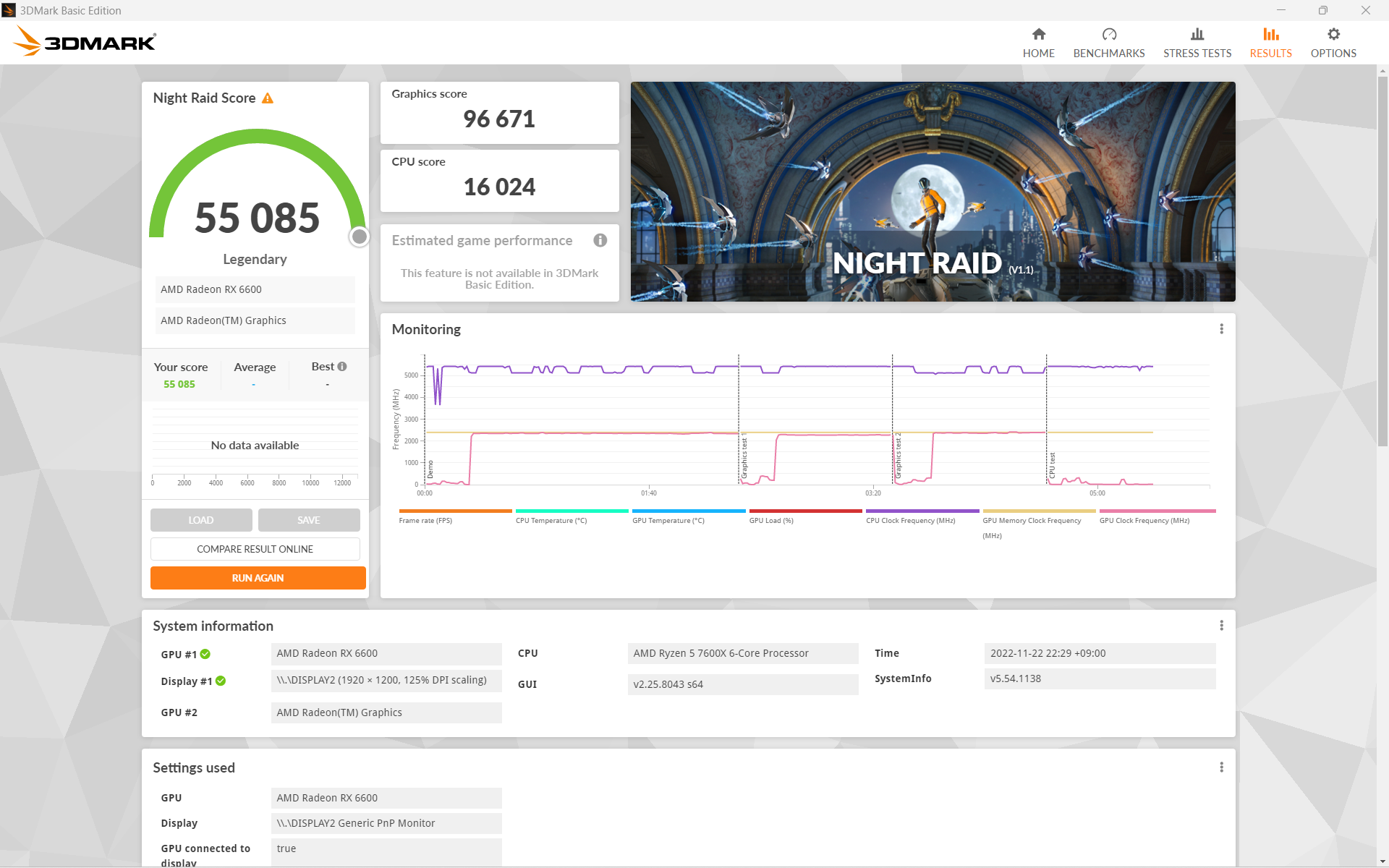Click the Your score value 55 085
1389x868 pixels.
[x=179, y=384]
